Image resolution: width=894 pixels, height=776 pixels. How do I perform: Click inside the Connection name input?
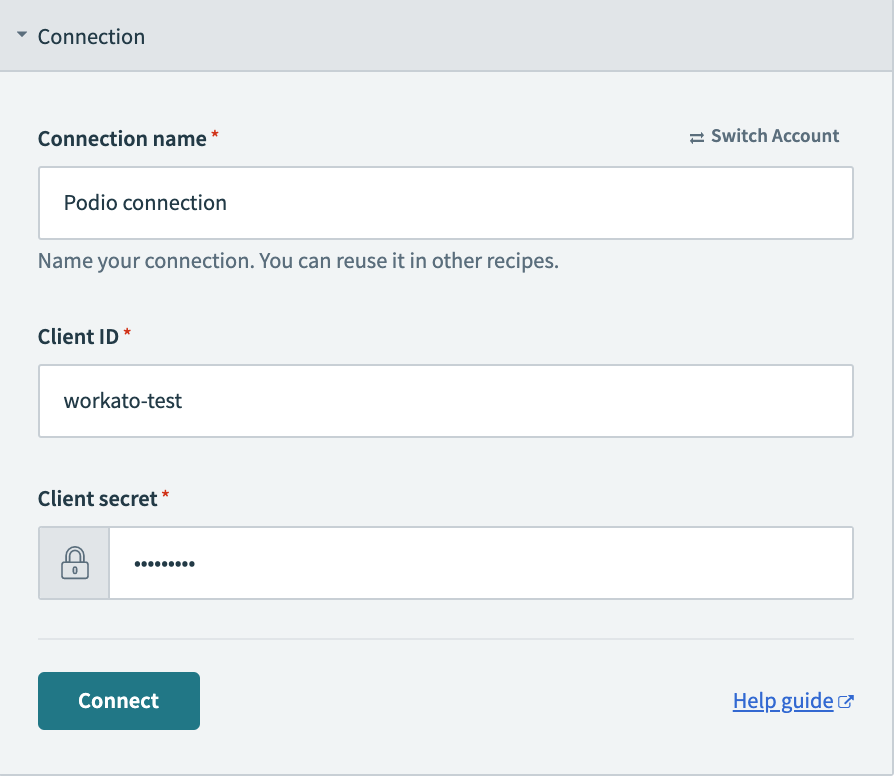[x=445, y=202]
